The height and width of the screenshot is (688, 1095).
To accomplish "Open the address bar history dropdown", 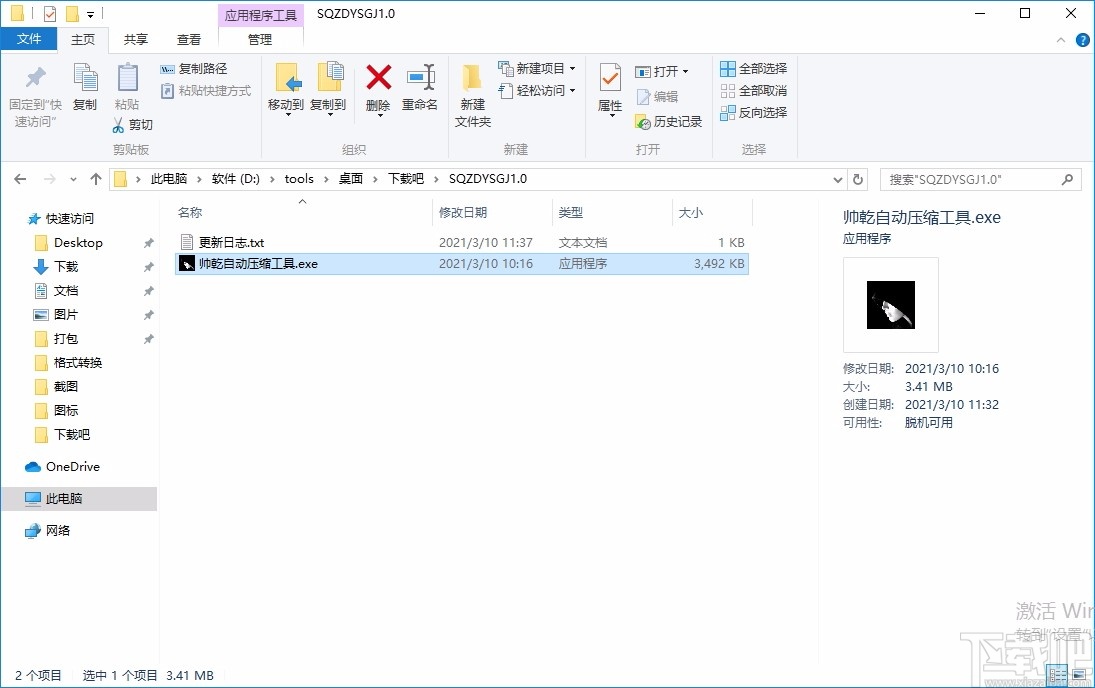I will 838,178.
